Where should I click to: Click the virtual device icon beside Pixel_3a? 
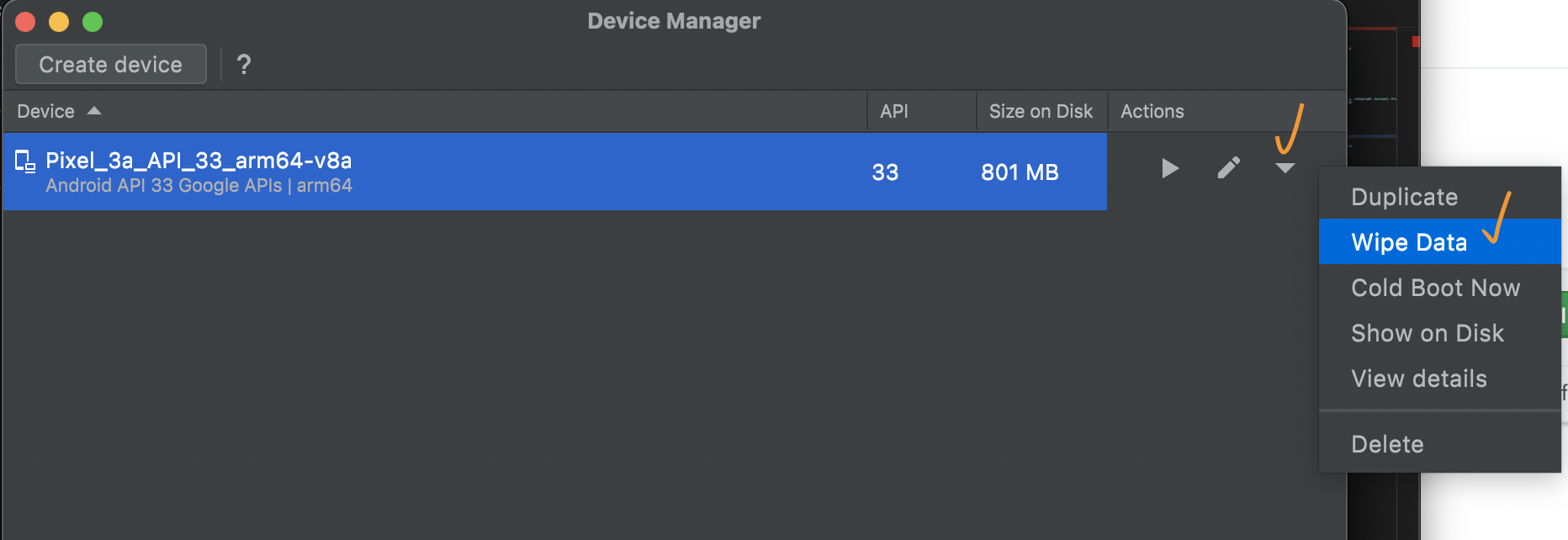25,161
